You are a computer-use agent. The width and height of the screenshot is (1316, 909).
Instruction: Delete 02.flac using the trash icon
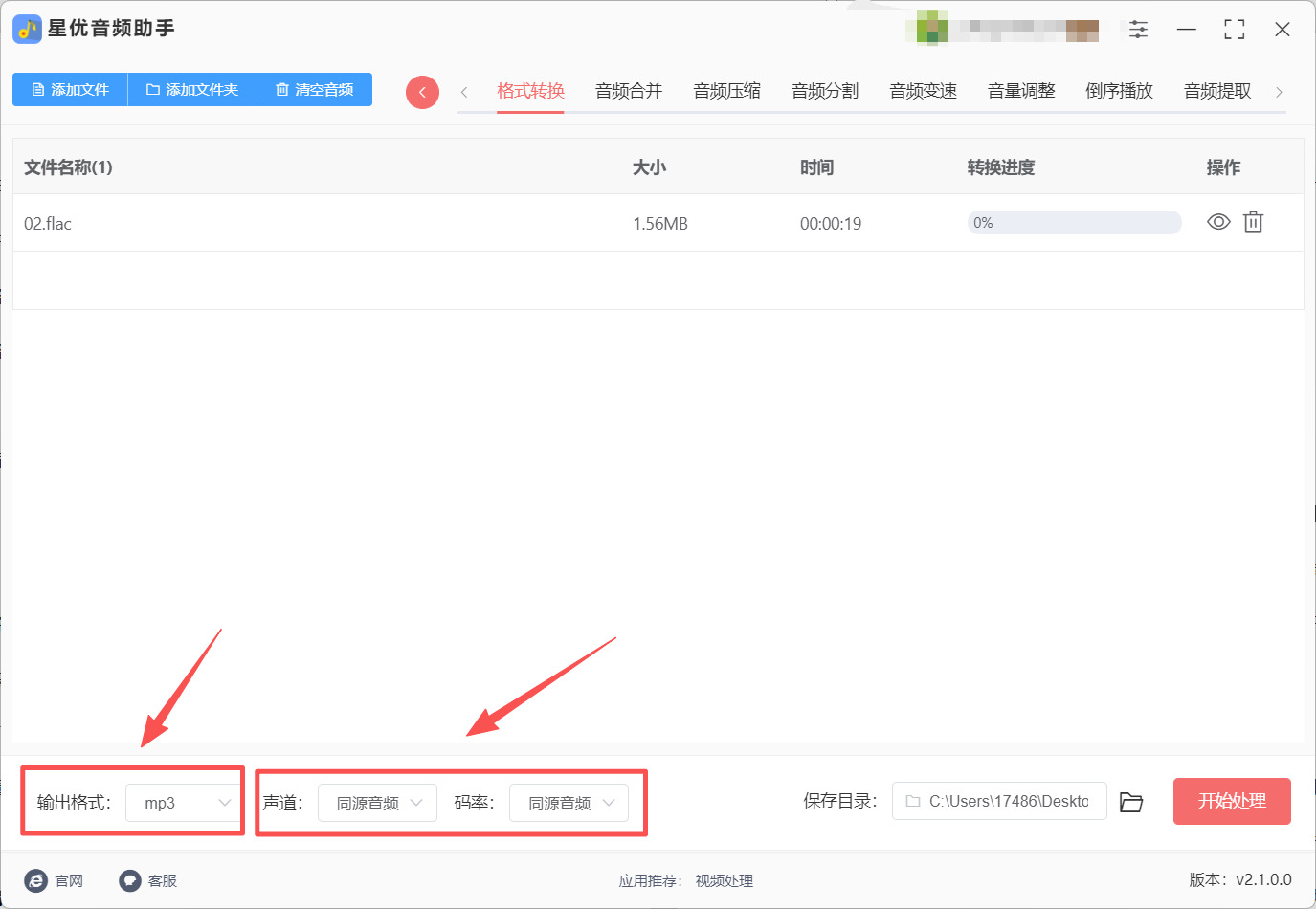pos(1253,222)
